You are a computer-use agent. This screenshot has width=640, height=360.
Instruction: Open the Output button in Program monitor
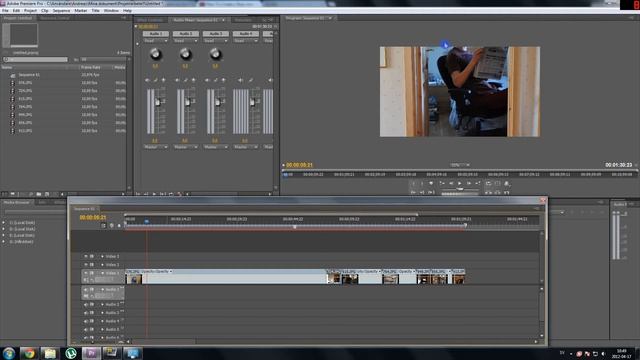507,184
